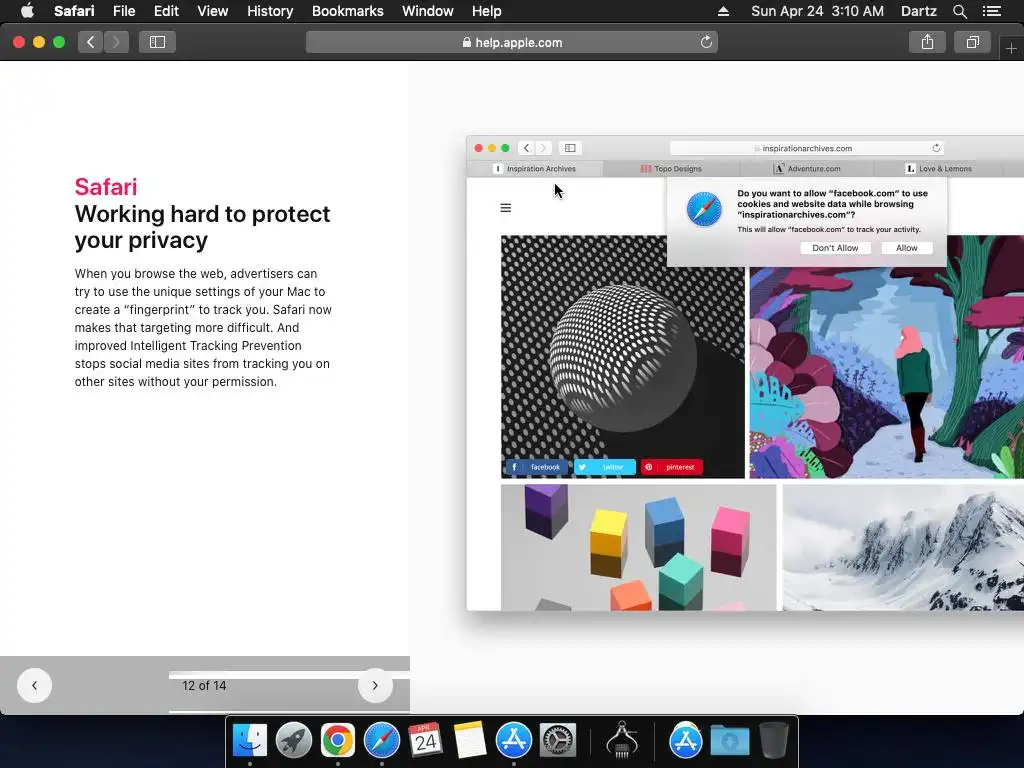Image resolution: width=1024 pixels, height=768 pixels.
Task: Open the Share menu
Action: tap(927, 42)
